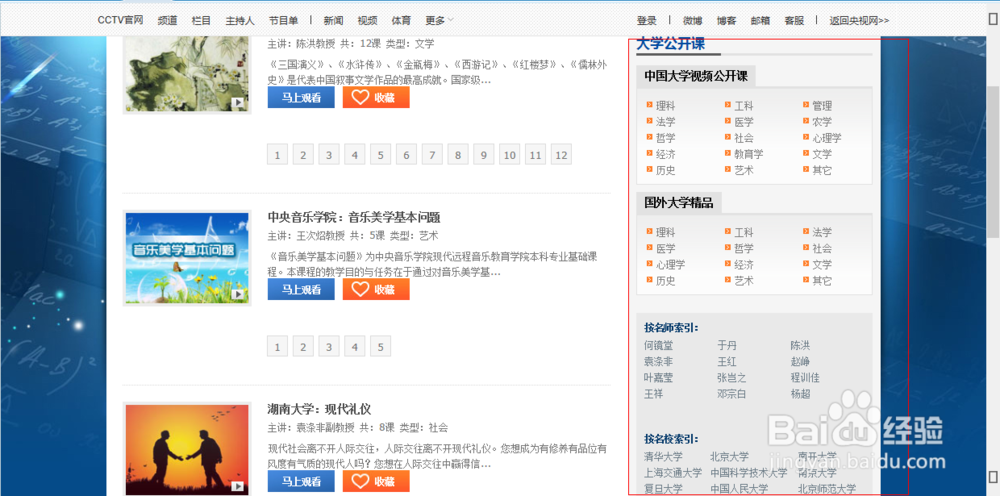Image resolution: width=1000 pixels, height=496 pixels.
Task: Select 清华大学 in 按名校索引
Action: click(663, 456)
